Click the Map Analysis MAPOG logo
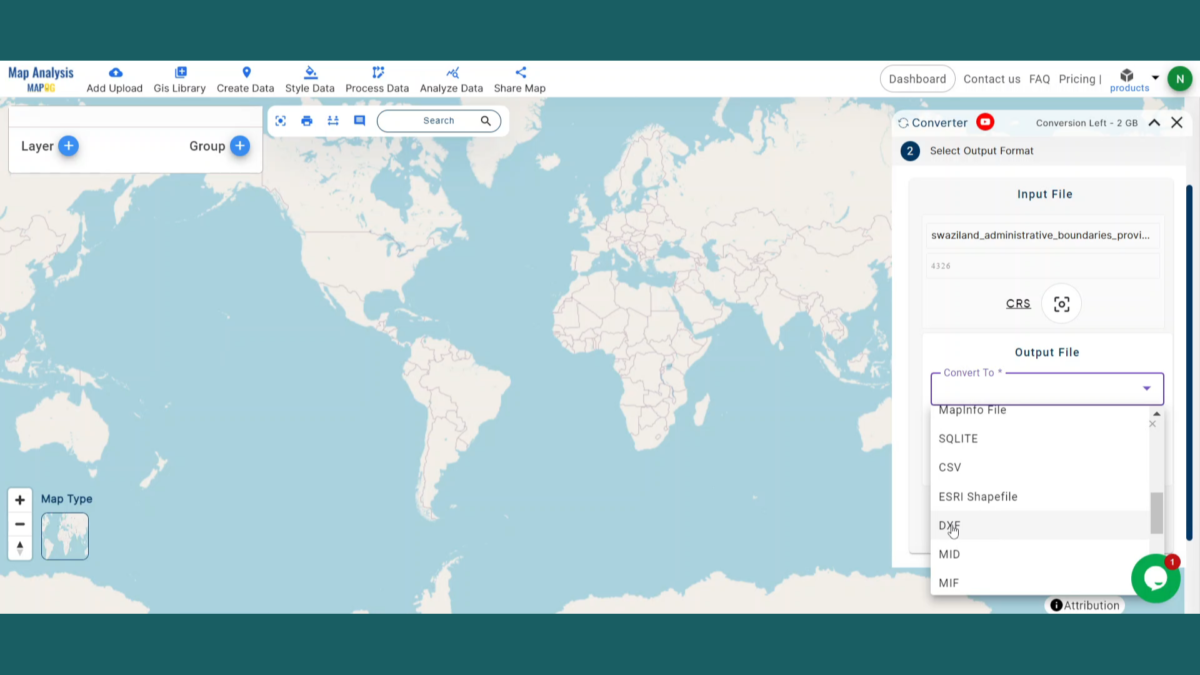Image resolution: width=1200 pixels, height=675 pixels. pyautogui.click(x=41, y=79)
